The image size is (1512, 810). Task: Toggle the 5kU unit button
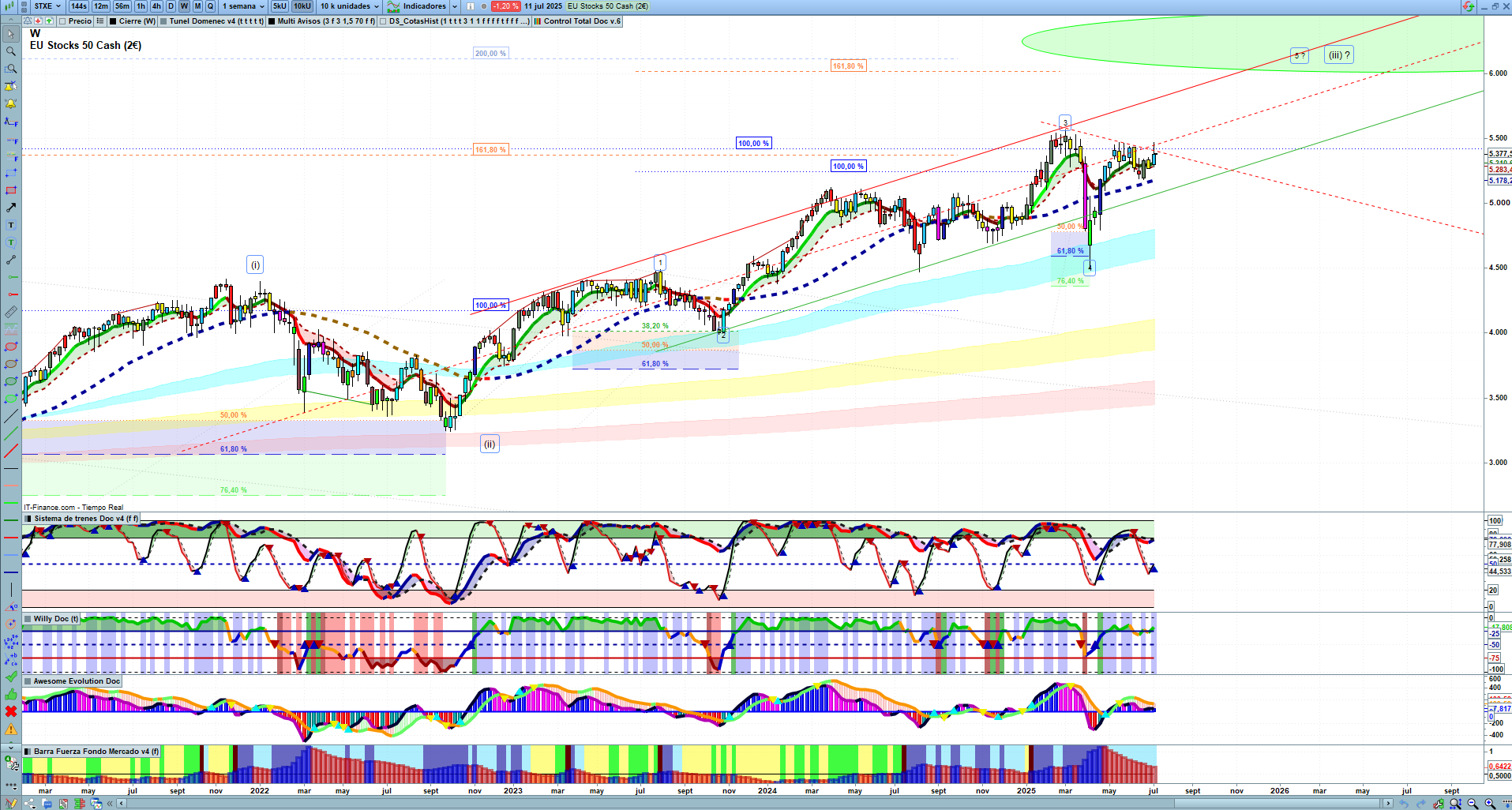point(280,6)
